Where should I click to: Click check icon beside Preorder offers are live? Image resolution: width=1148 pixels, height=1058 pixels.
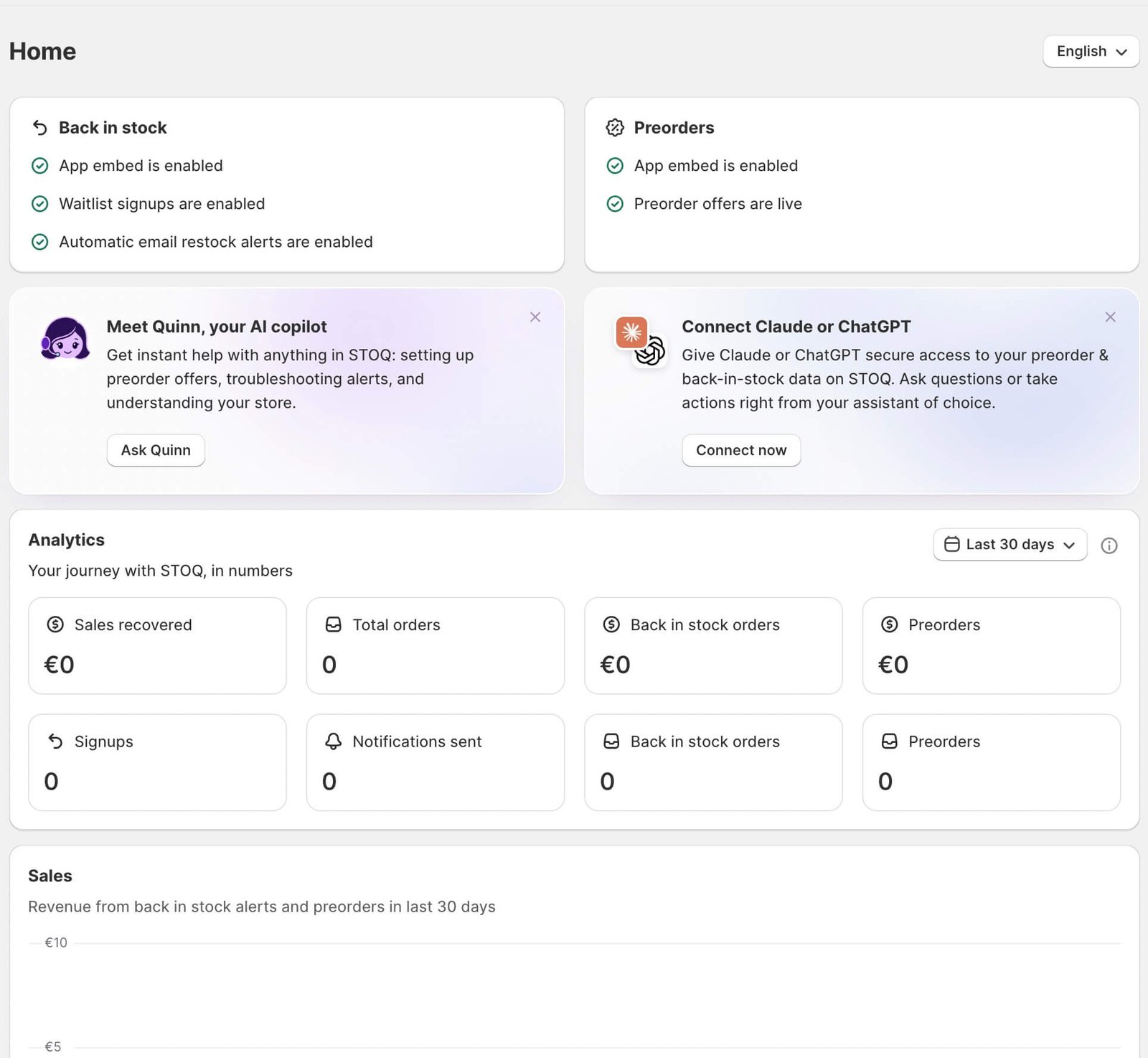[615, 204]
